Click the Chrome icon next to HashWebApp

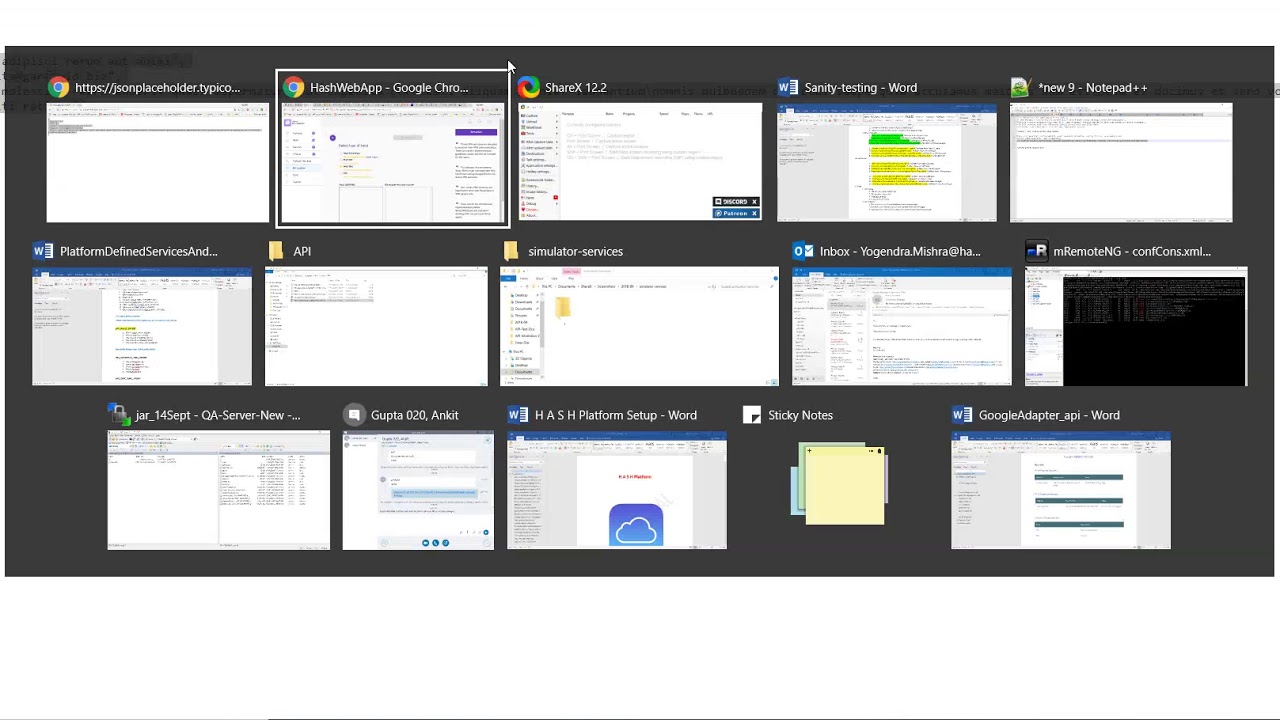(294, 88)
